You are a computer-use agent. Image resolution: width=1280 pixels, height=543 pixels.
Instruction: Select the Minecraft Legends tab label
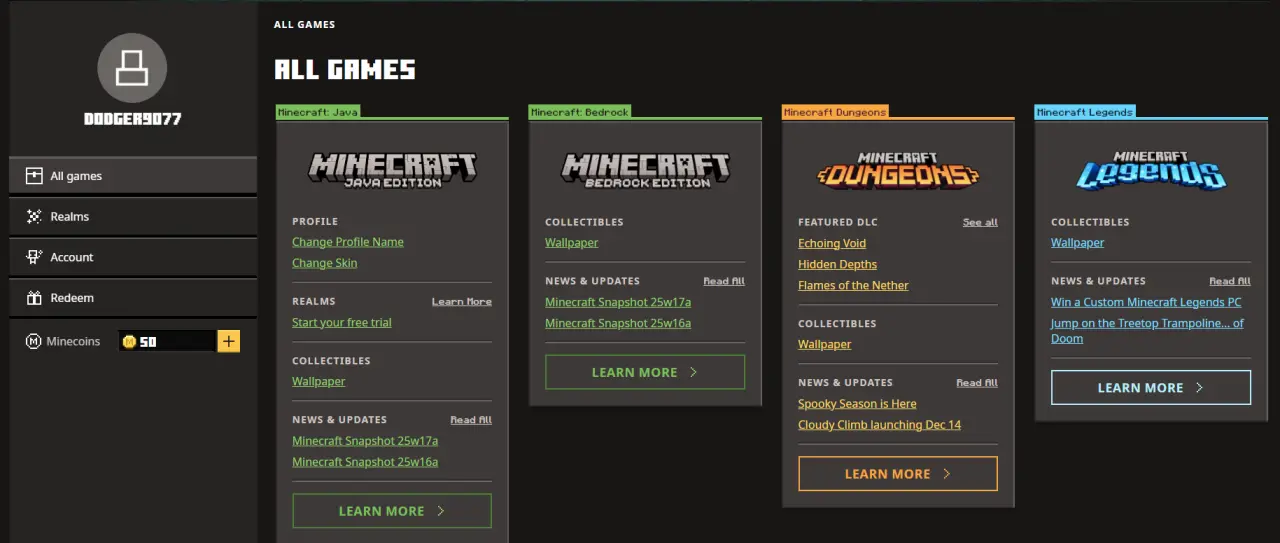1085,112
